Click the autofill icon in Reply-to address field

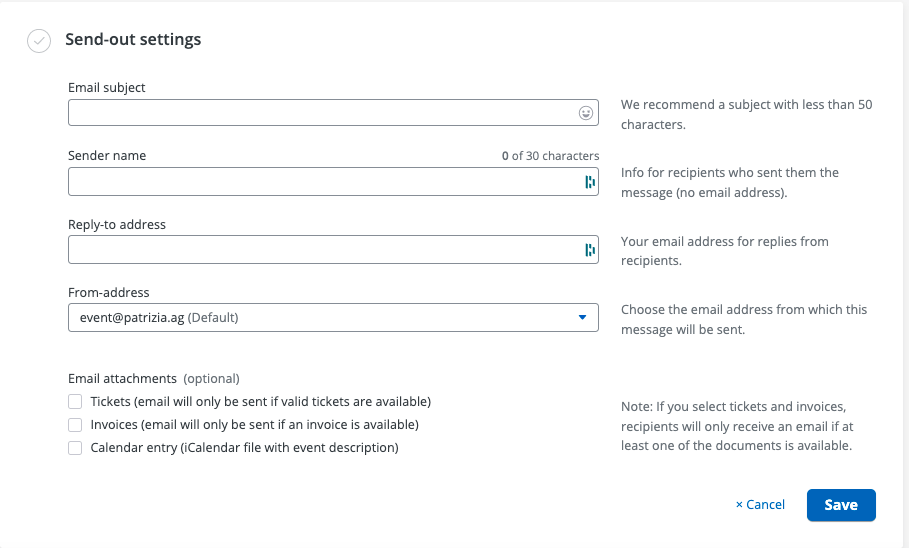[589, 249]
